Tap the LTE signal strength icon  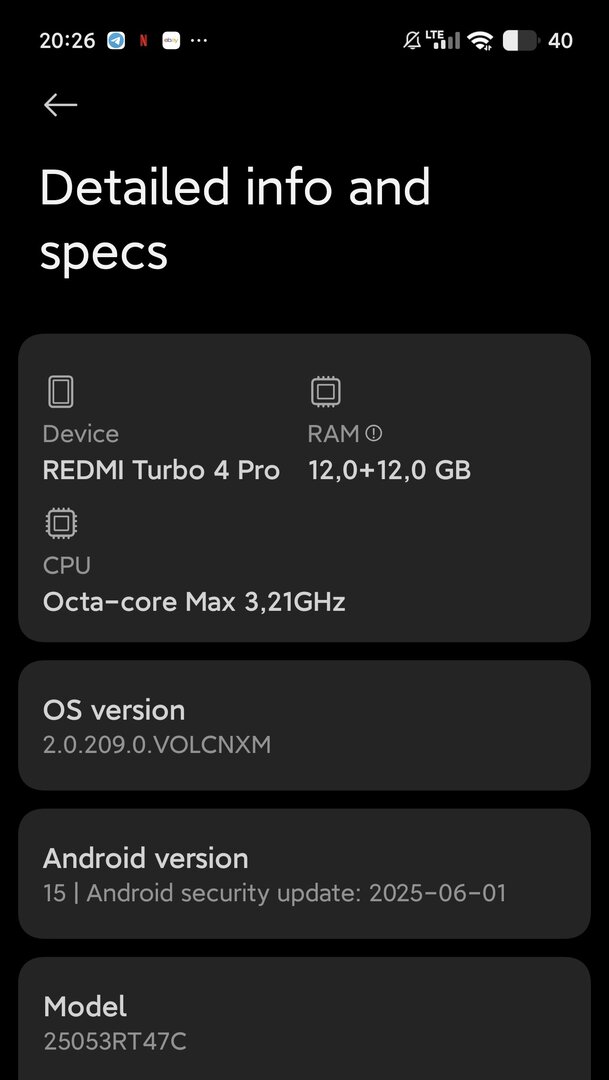point(443,40)
